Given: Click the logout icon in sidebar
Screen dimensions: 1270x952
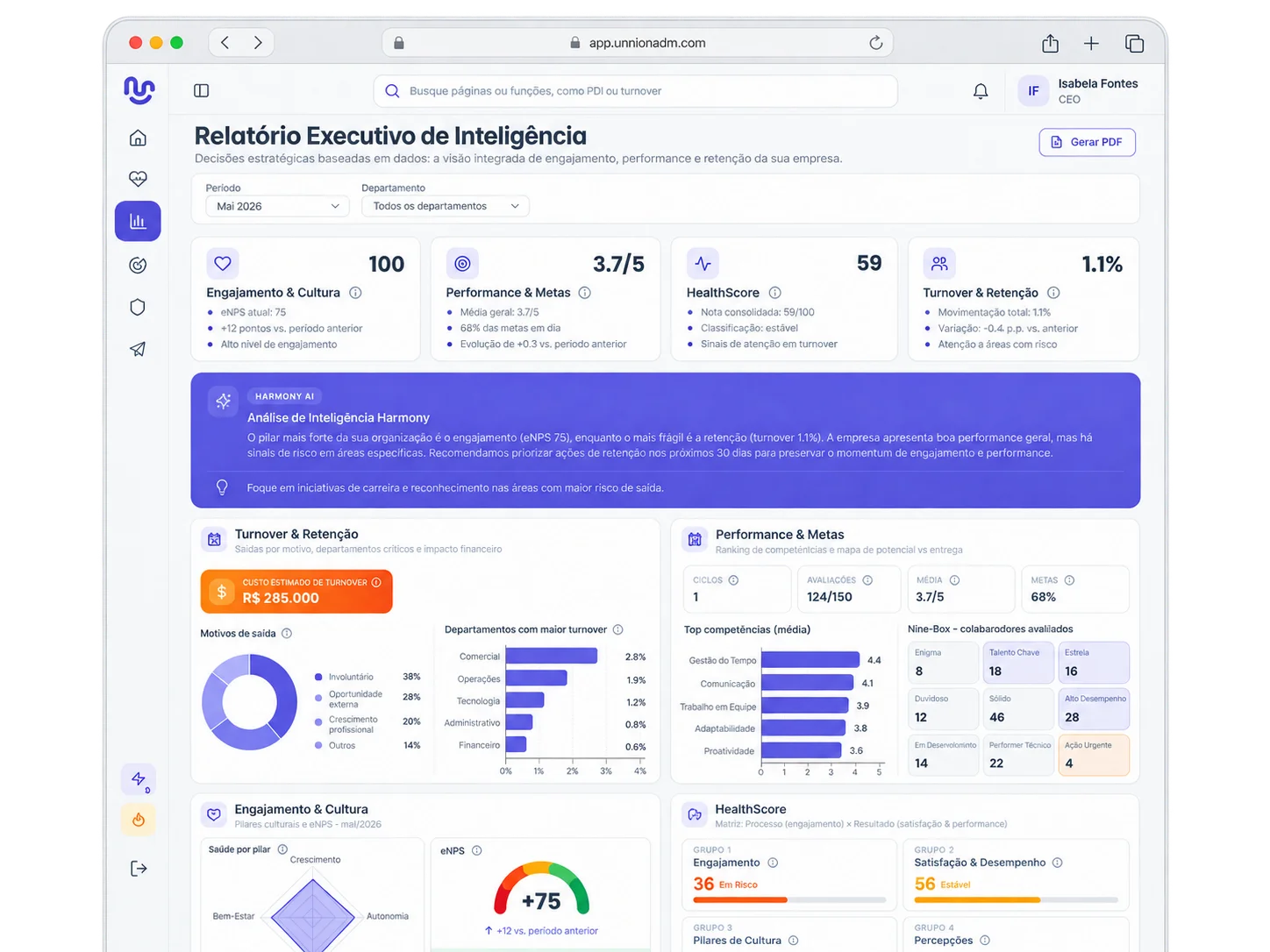Looking at the screenshot, I should tap(139, 869).
